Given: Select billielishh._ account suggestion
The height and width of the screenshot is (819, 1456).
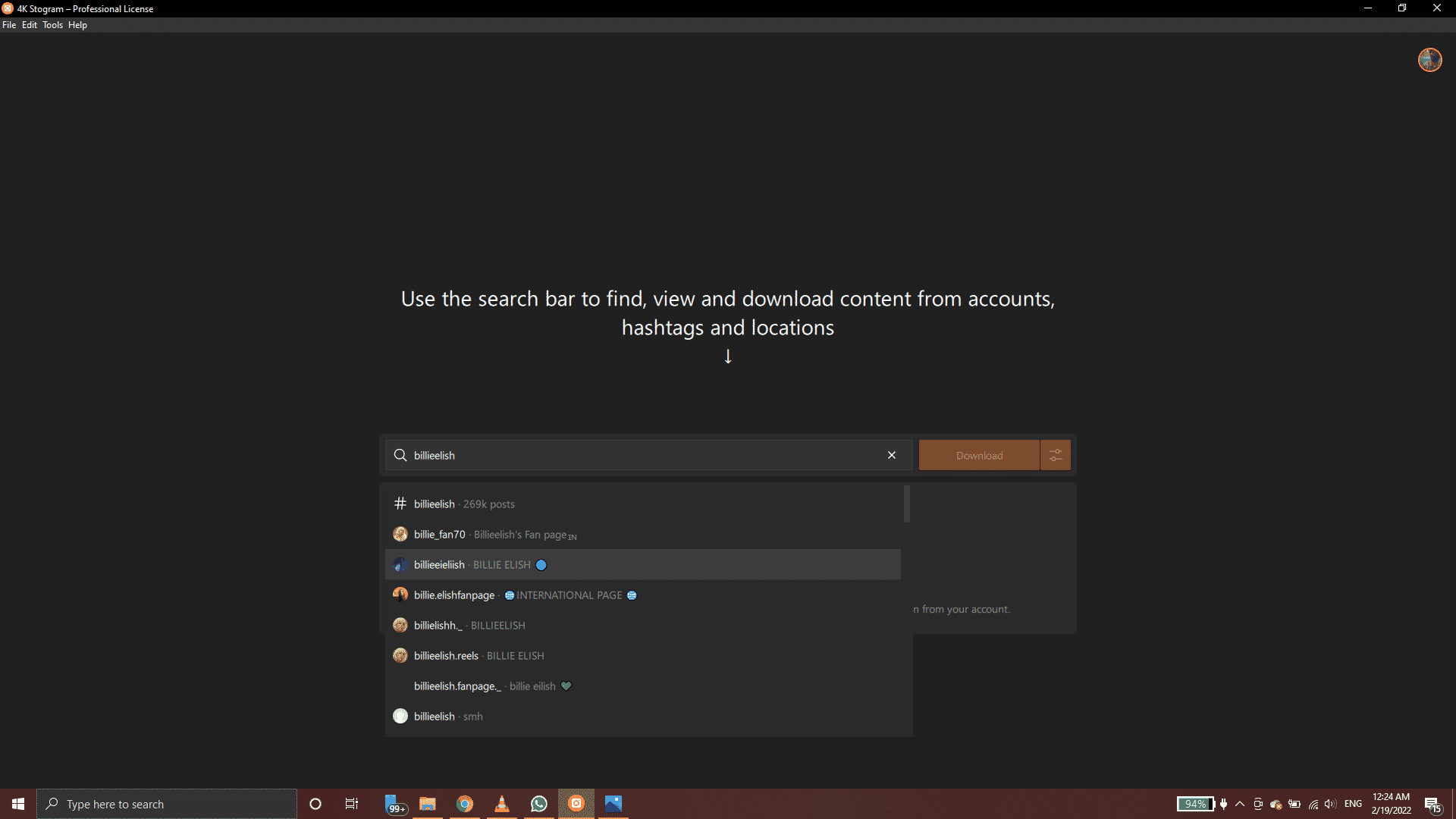Looking at the screenshot, I should tap(643, 626).
